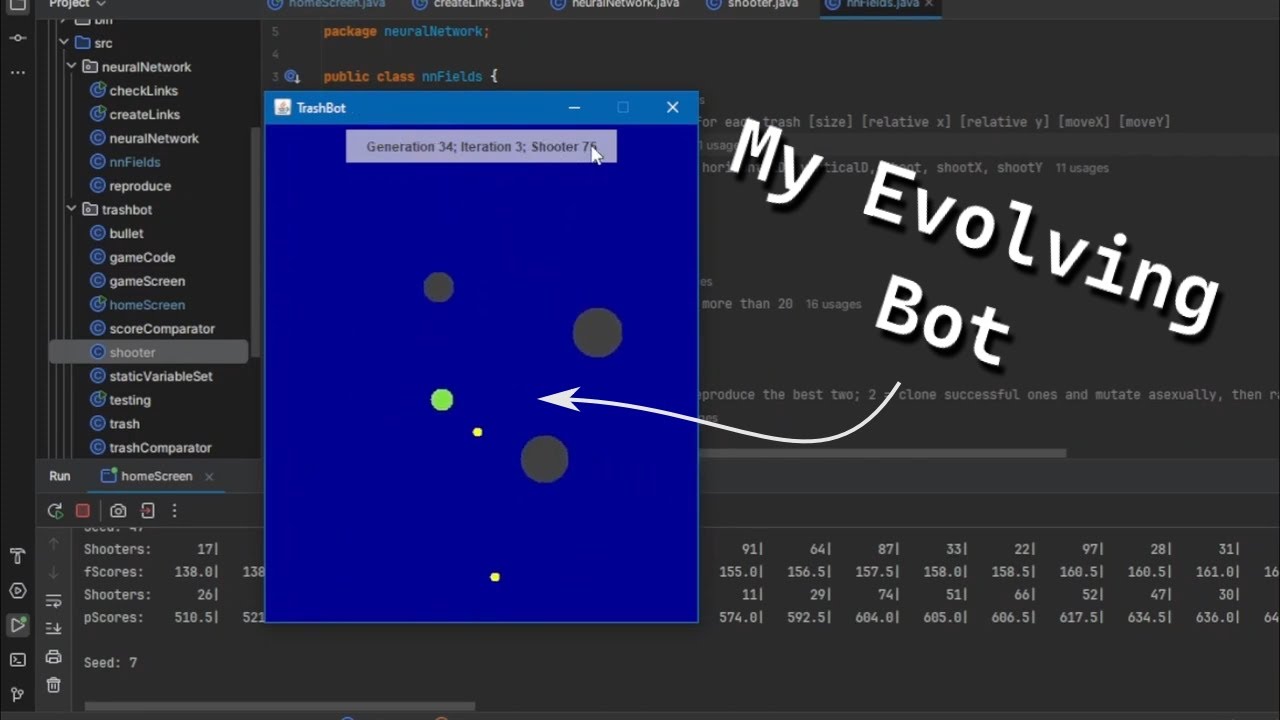Viewport: 1280px width, 720px height.
Task: Stop the running program with the red square
Action: pos(83,511)
